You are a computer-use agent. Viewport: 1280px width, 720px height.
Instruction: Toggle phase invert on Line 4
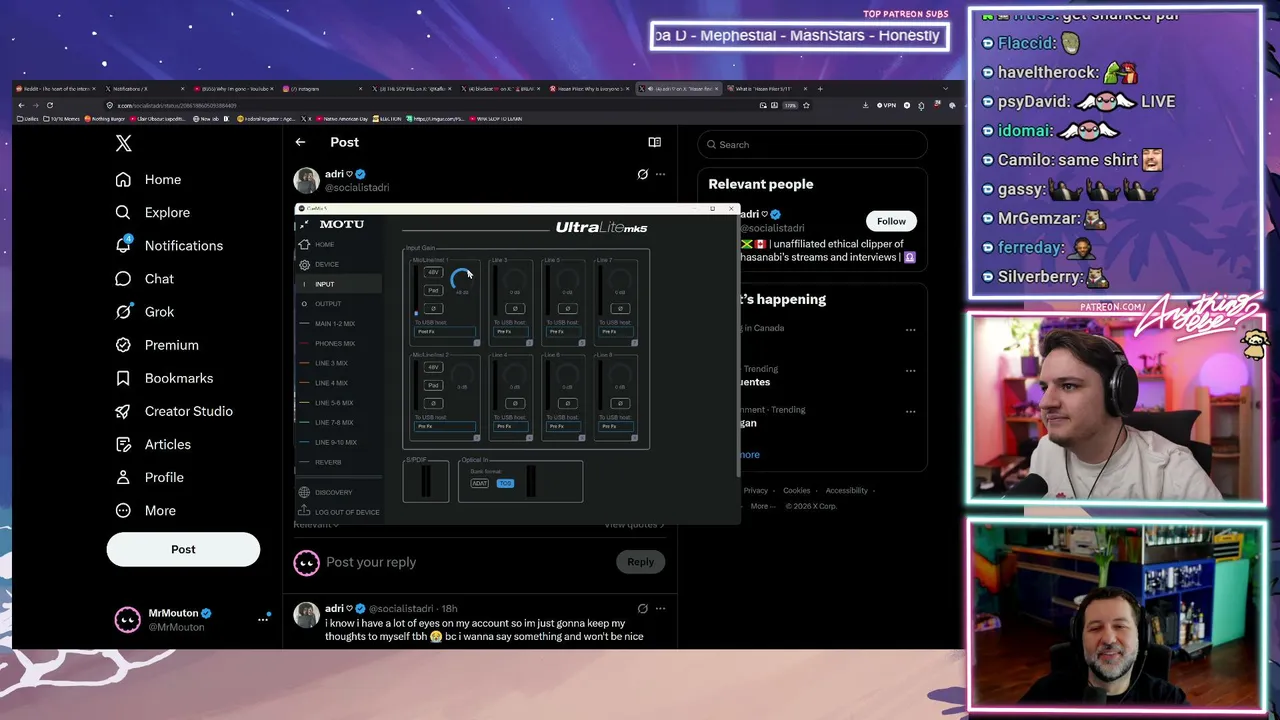pos(514,403)
